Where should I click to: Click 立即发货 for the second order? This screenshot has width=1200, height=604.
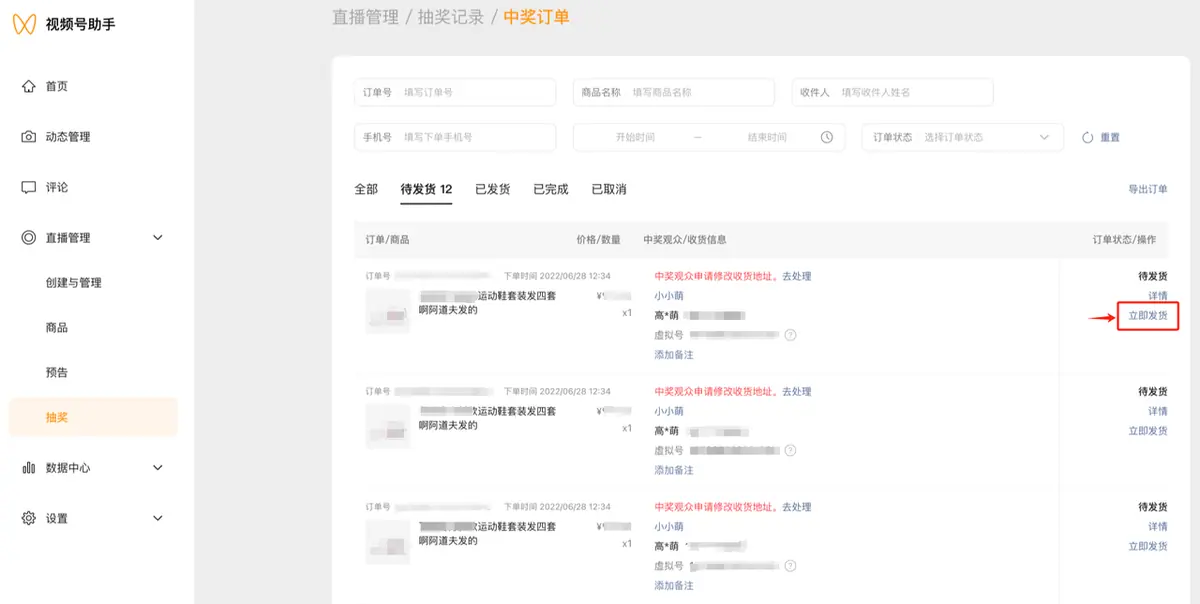[1147, 431]
